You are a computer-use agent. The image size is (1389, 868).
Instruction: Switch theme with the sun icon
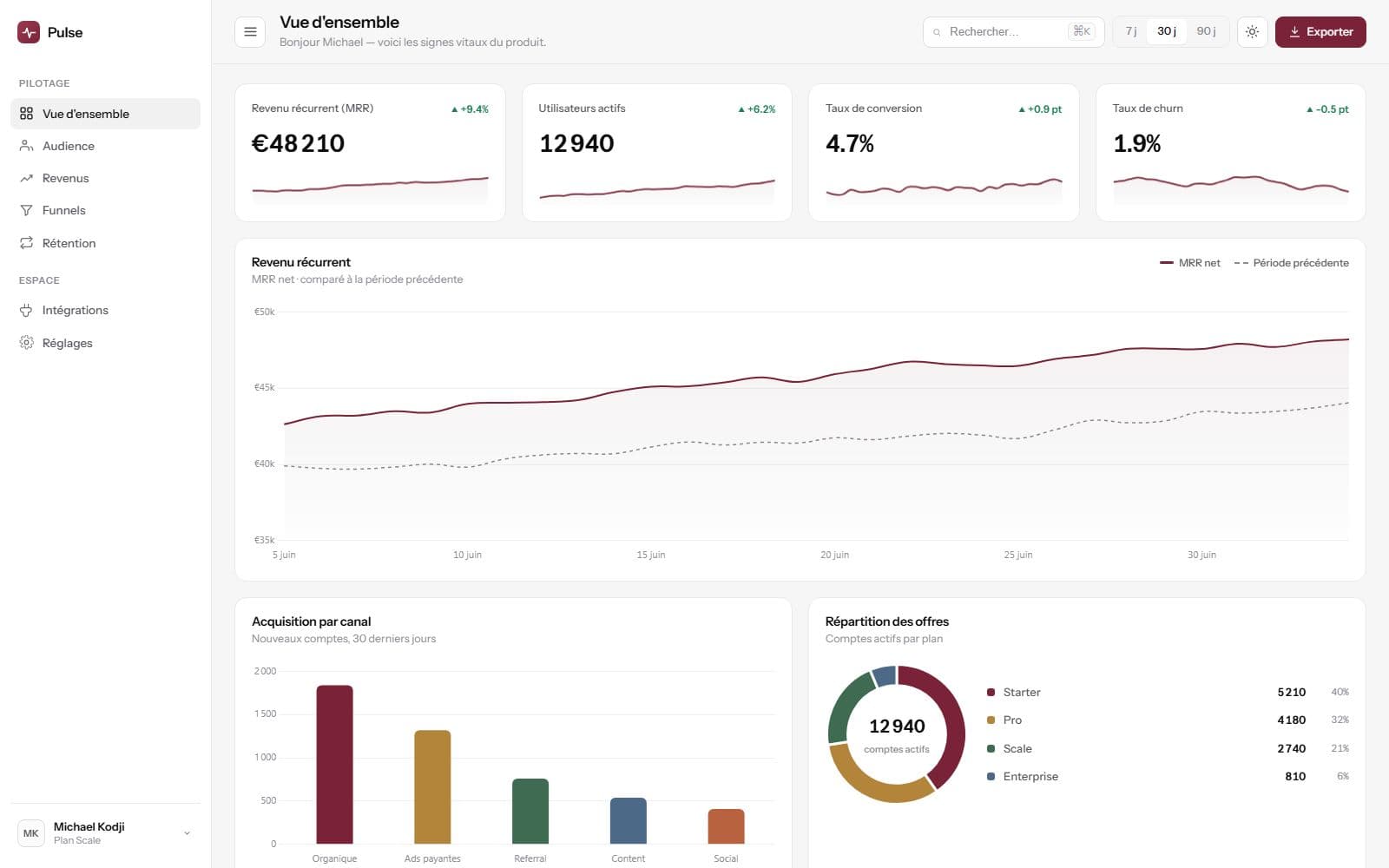[x=1252, y=32]
